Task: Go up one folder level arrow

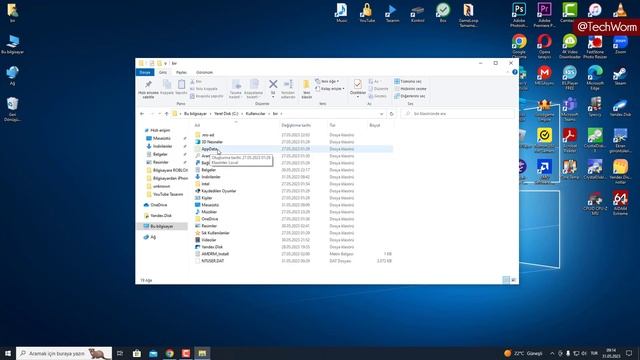Action: coord(167,114)
